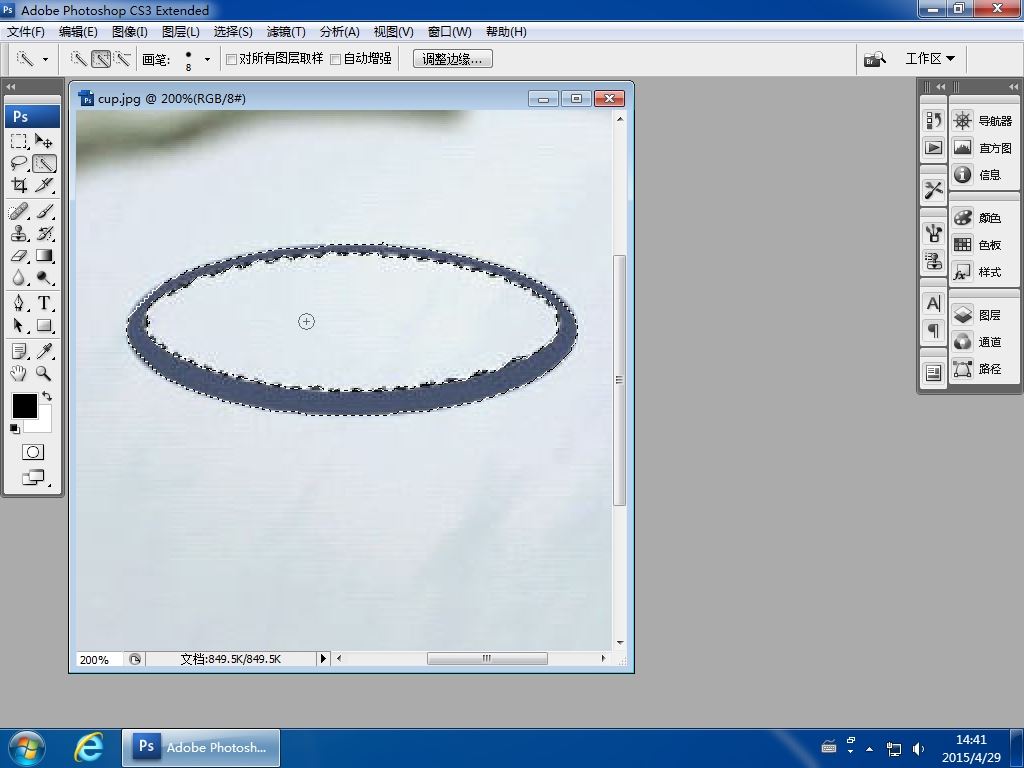Click the white background color swatch
Image resolution: width=1024 pixels, height=768 pixels.
tap(43, 423)
